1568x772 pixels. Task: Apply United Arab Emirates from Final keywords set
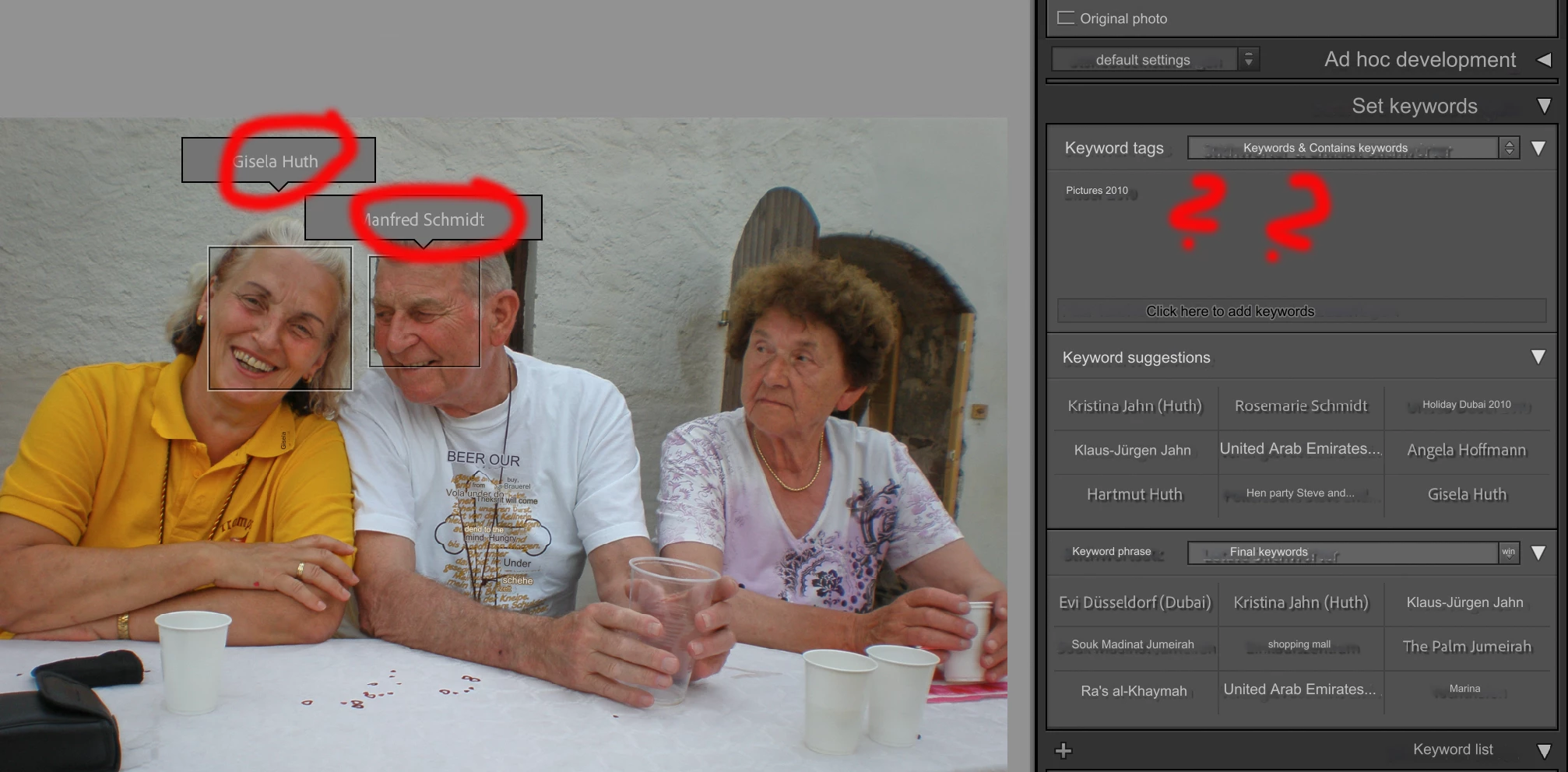click(x=1299, y=690)
